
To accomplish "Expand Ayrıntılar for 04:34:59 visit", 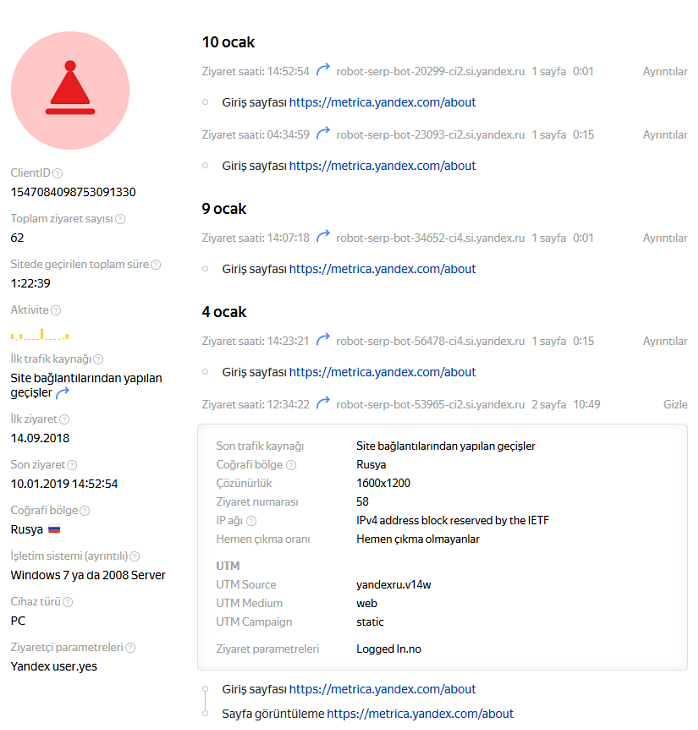I will point(665,135).
